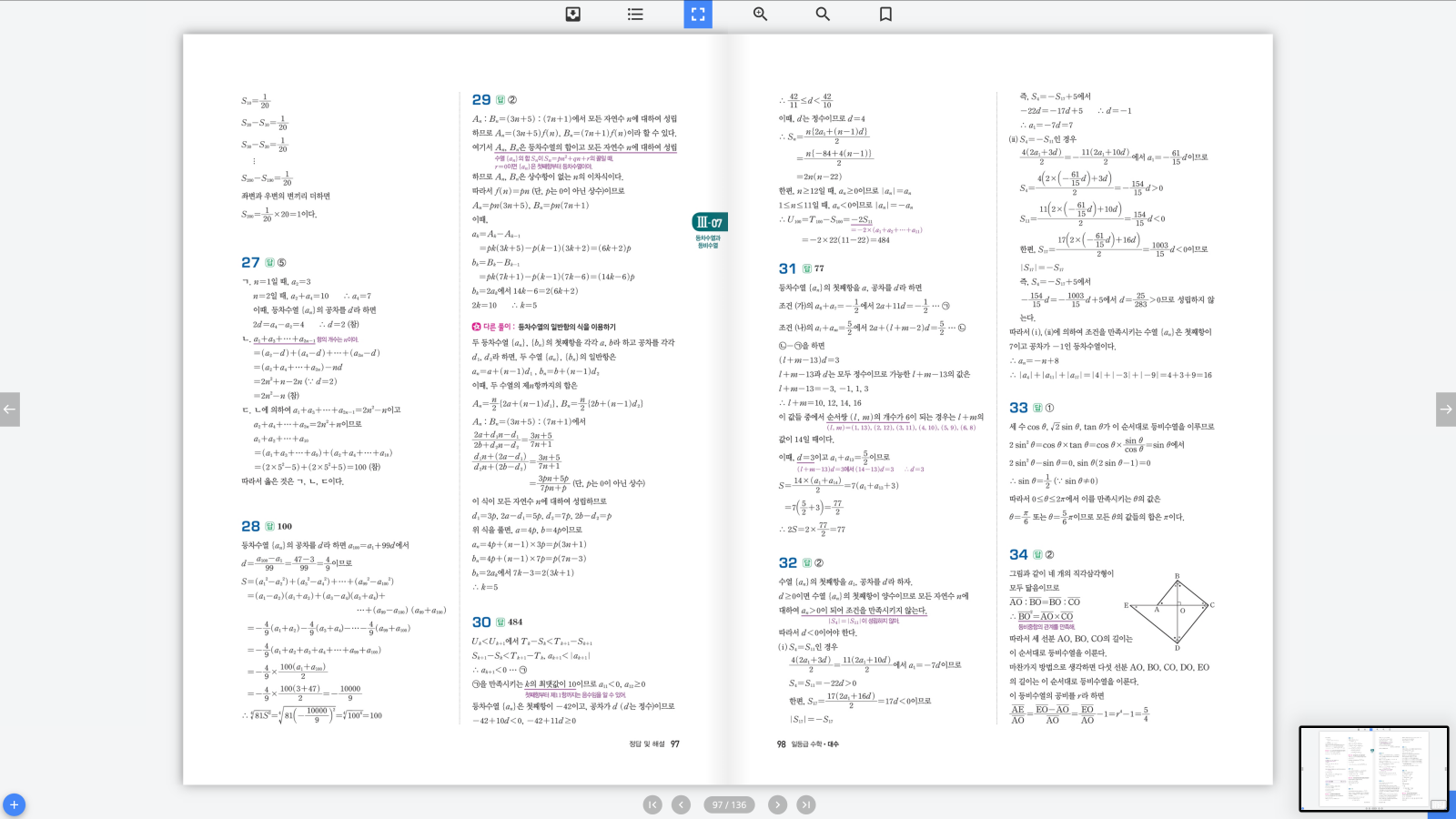Open the table of contents list
Screen dimensions: 1456x819
635,14
